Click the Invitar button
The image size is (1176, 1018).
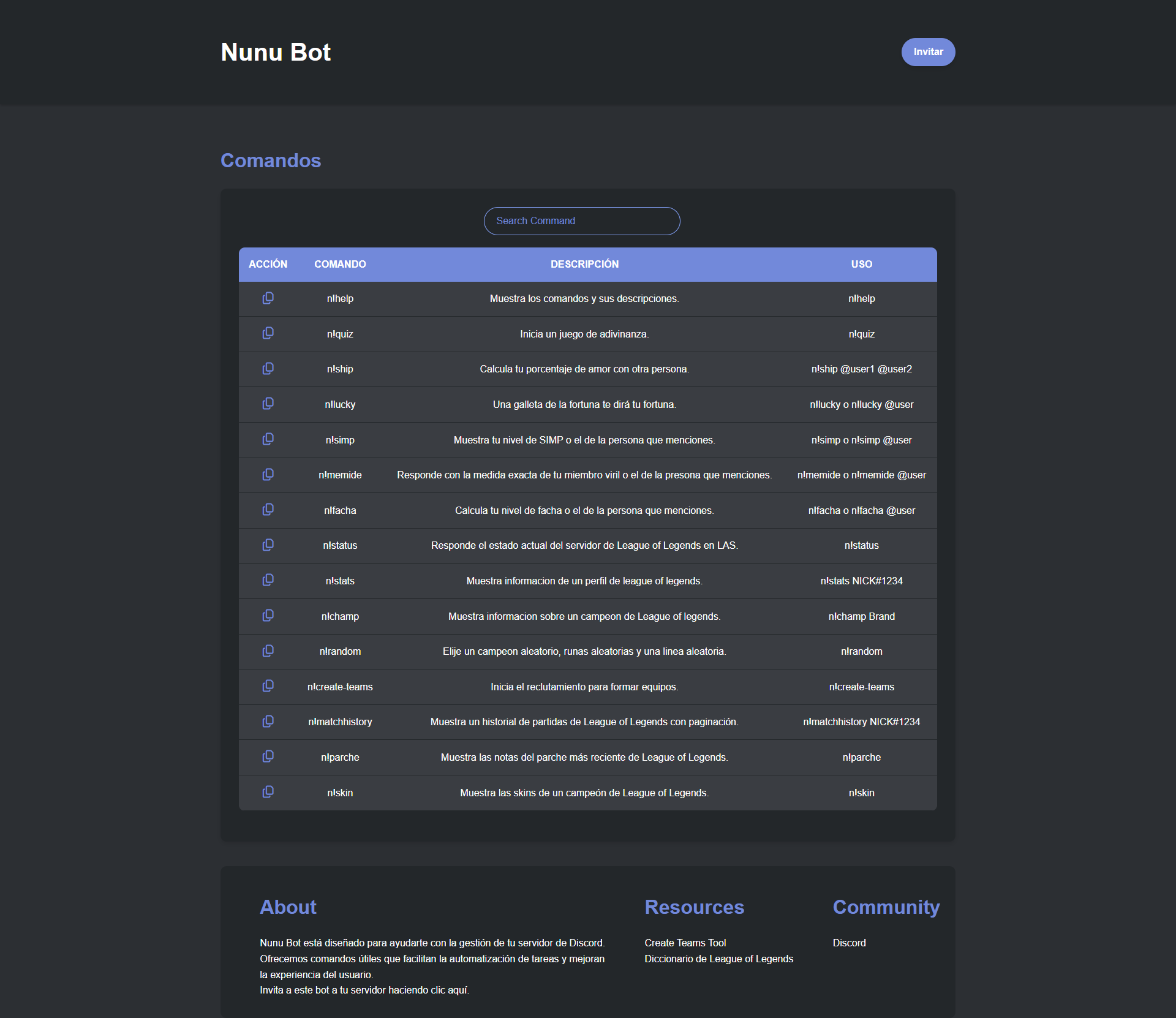point(929,52)
